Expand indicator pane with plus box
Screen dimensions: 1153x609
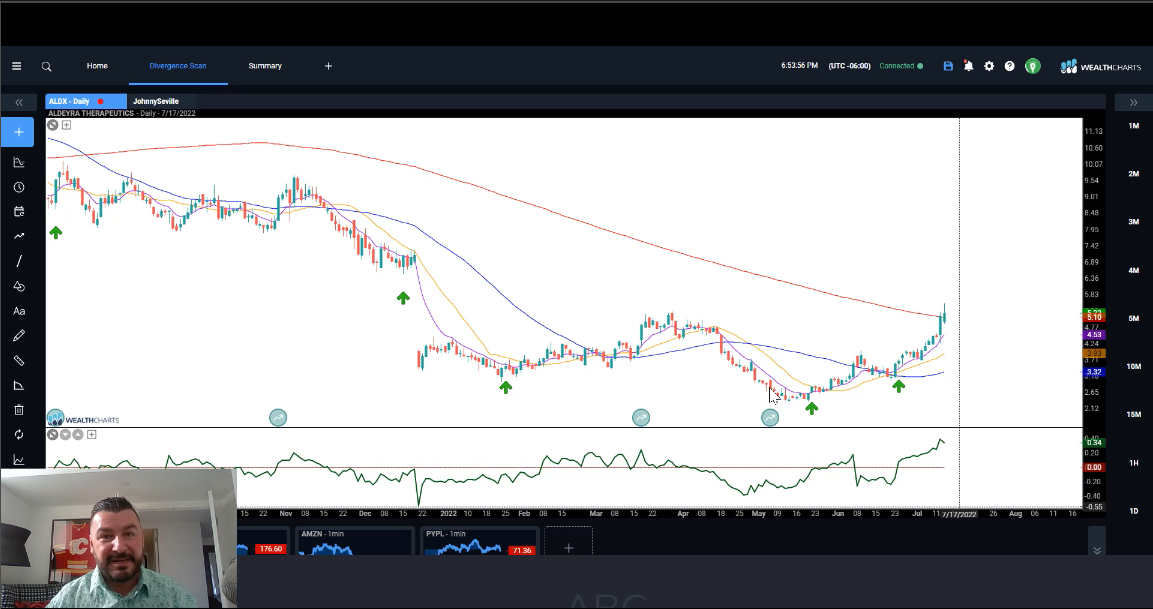(x=91, y=435)
